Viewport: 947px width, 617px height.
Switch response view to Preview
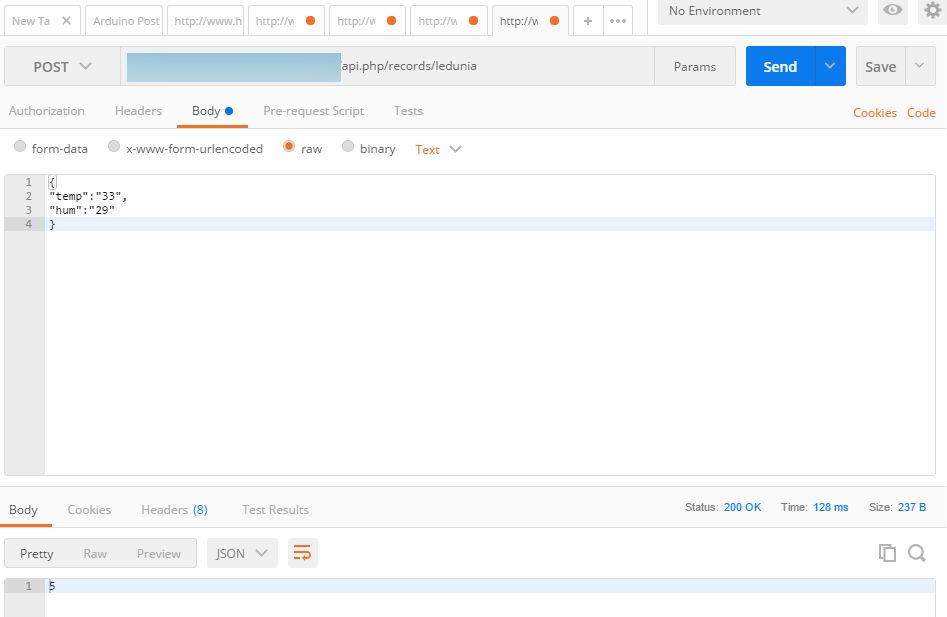click(158, 554)
